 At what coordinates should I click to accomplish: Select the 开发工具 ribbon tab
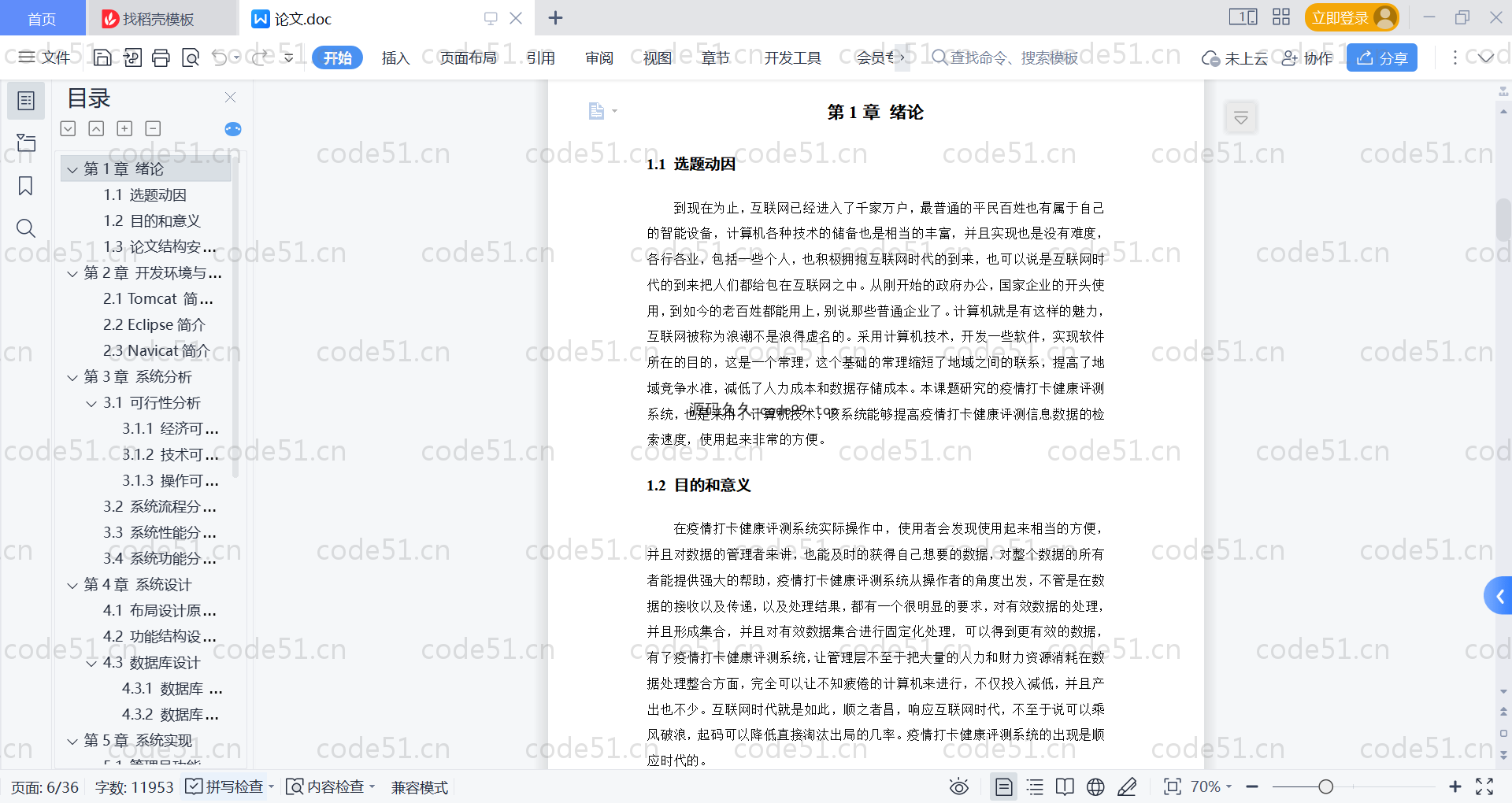[792, 57]
